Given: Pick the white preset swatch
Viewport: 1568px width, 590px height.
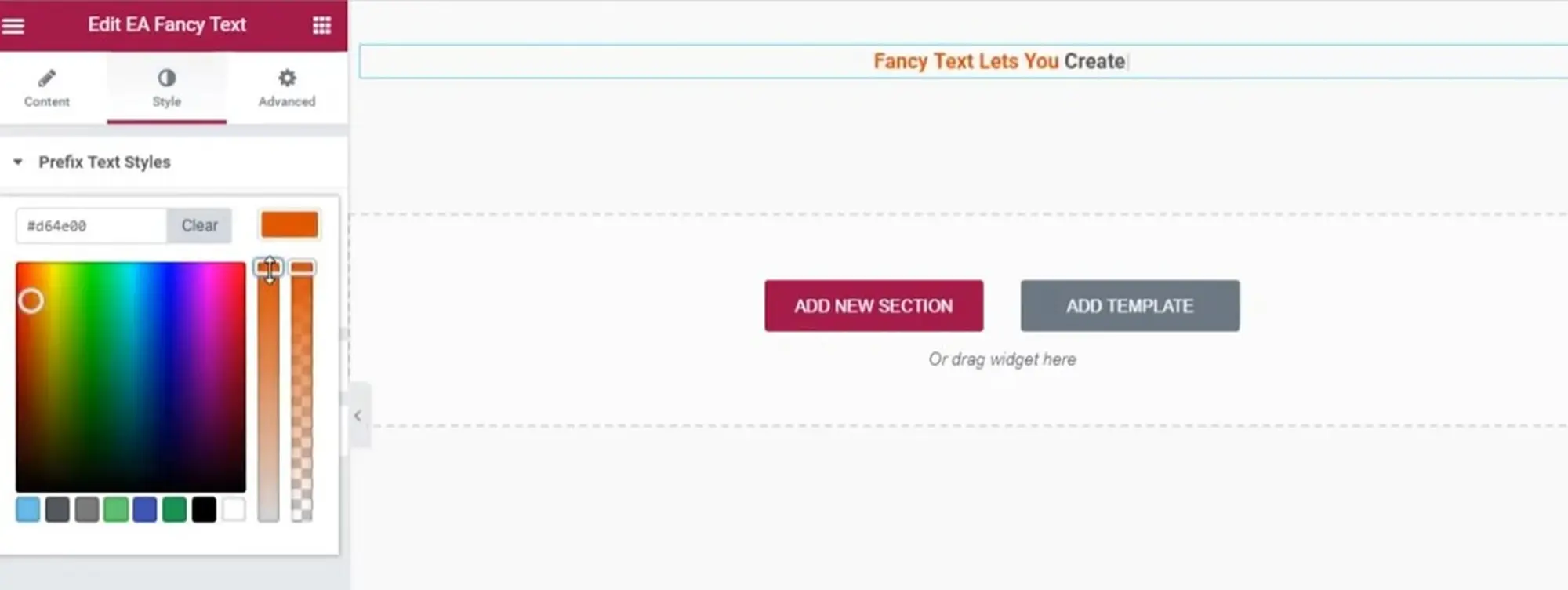Looking at the screenshot, I should pyautogui.click(x=233, y=510).
